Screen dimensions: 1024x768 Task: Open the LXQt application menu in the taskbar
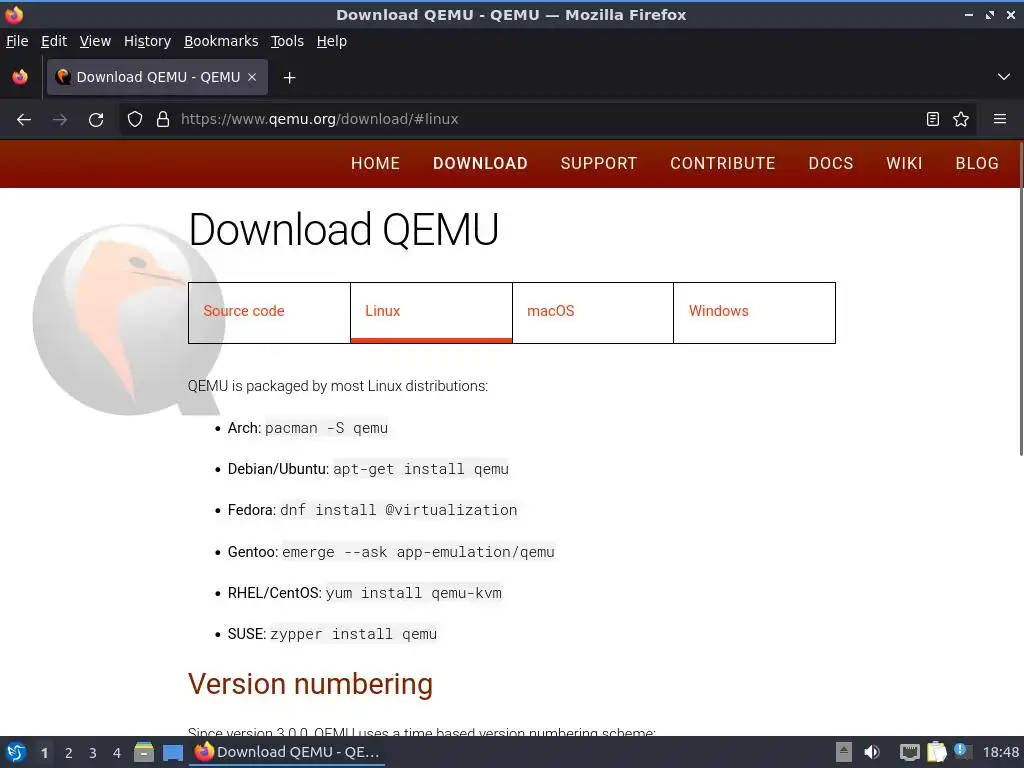[x=16, y=752]
